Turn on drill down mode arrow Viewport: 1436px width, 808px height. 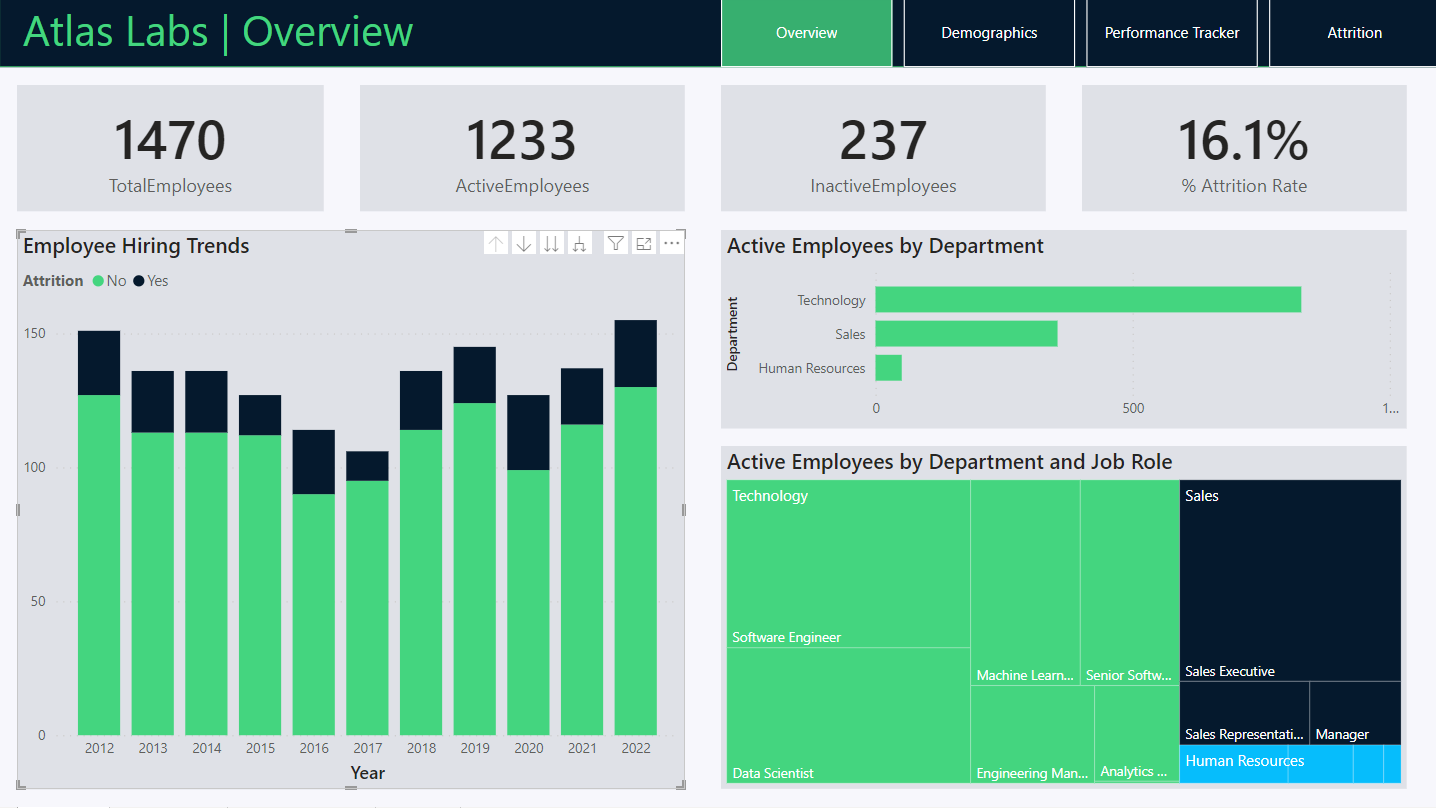click(524, 244)
